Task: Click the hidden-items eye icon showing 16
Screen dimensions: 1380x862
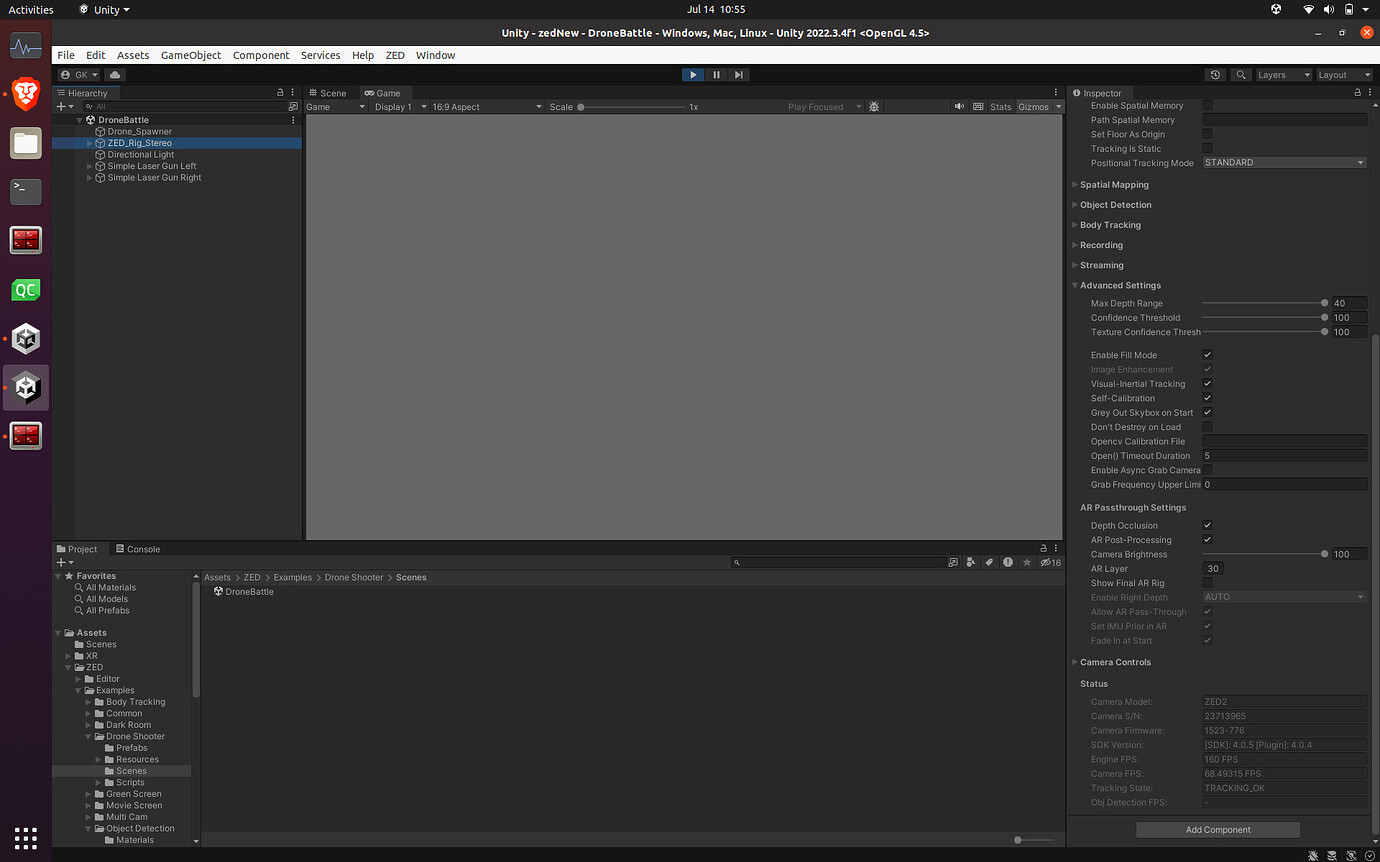Action: point(1051,562)
